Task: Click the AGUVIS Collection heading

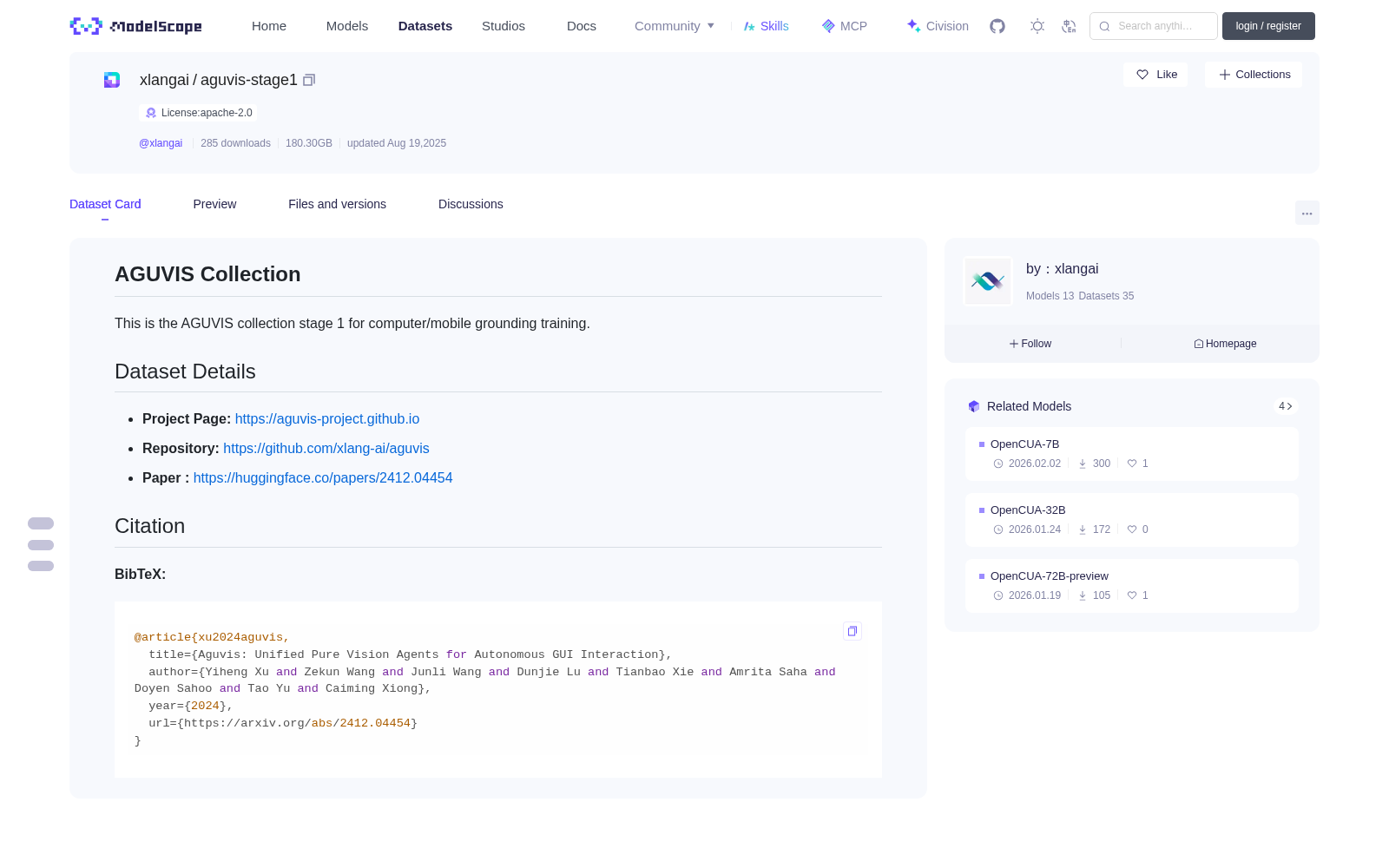Action: pyautogui.click(x=207, y=274)
